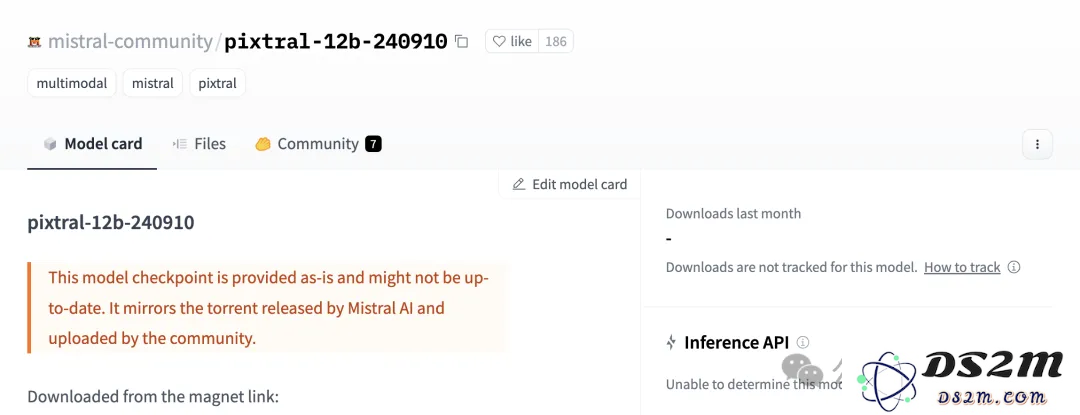This screenshot has width=1080, height=415.
Task: Click the heart like icon
Action: (499, 41)
